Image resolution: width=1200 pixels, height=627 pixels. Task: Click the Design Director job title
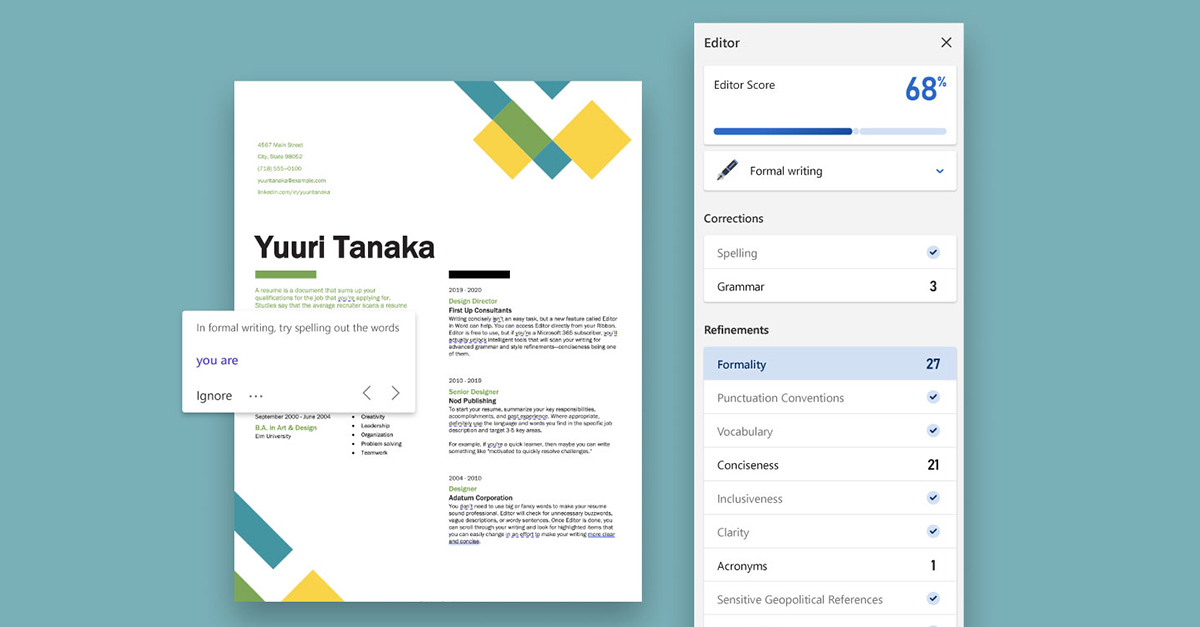tap(473, 301)
